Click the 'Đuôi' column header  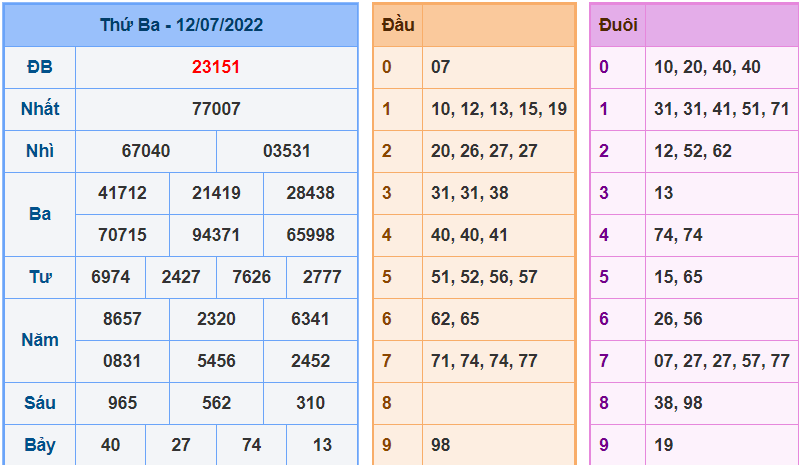pos(618,25)
